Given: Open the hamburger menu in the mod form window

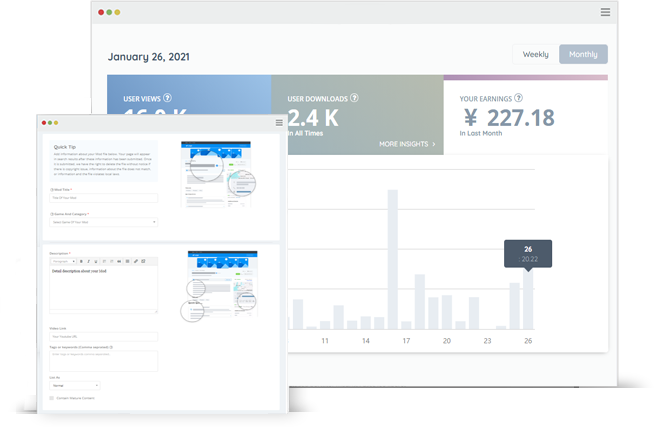Looking at the screenshot, I should pos(279,123).
